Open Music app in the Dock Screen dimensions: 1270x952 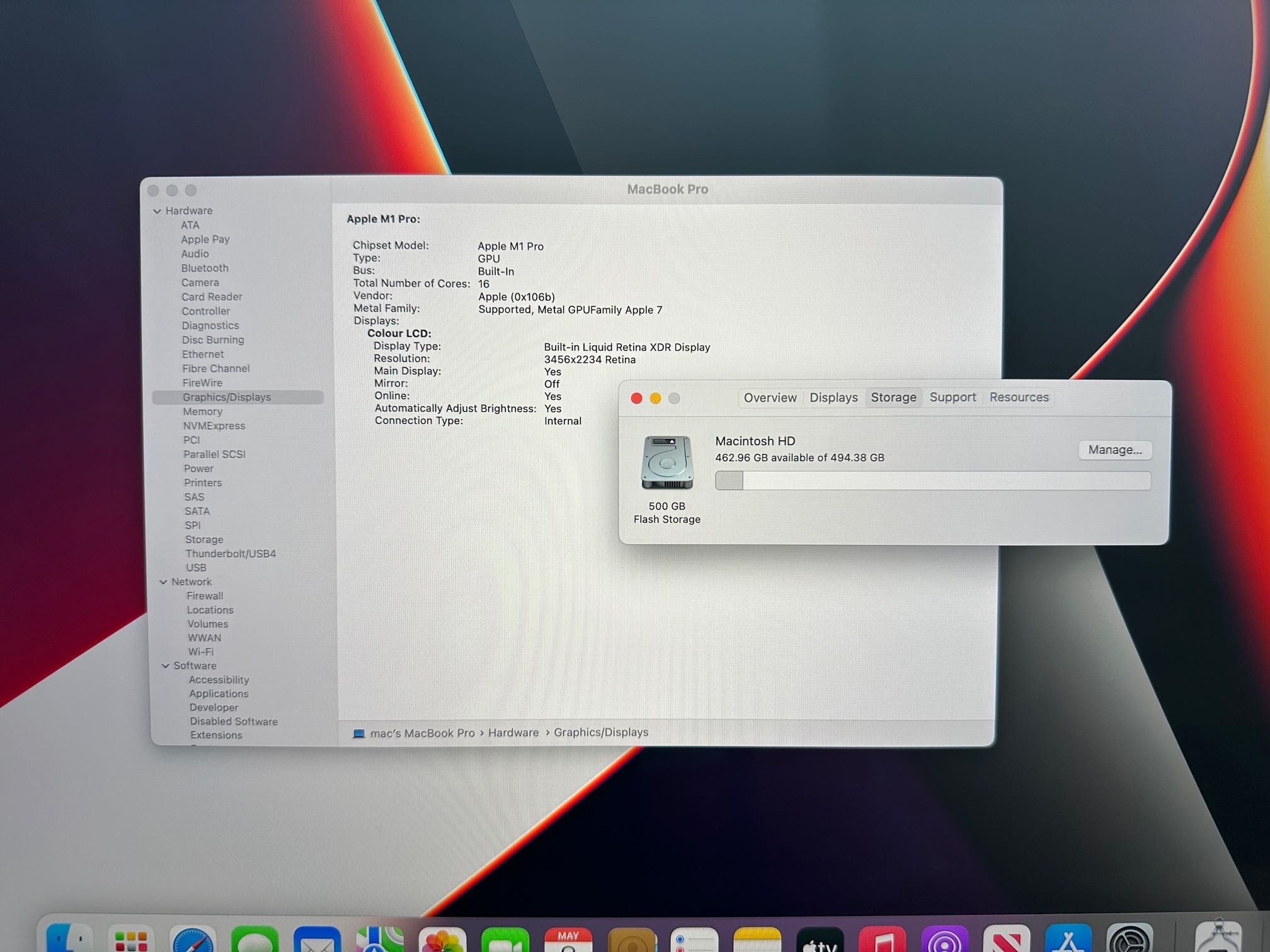point(882,939)
